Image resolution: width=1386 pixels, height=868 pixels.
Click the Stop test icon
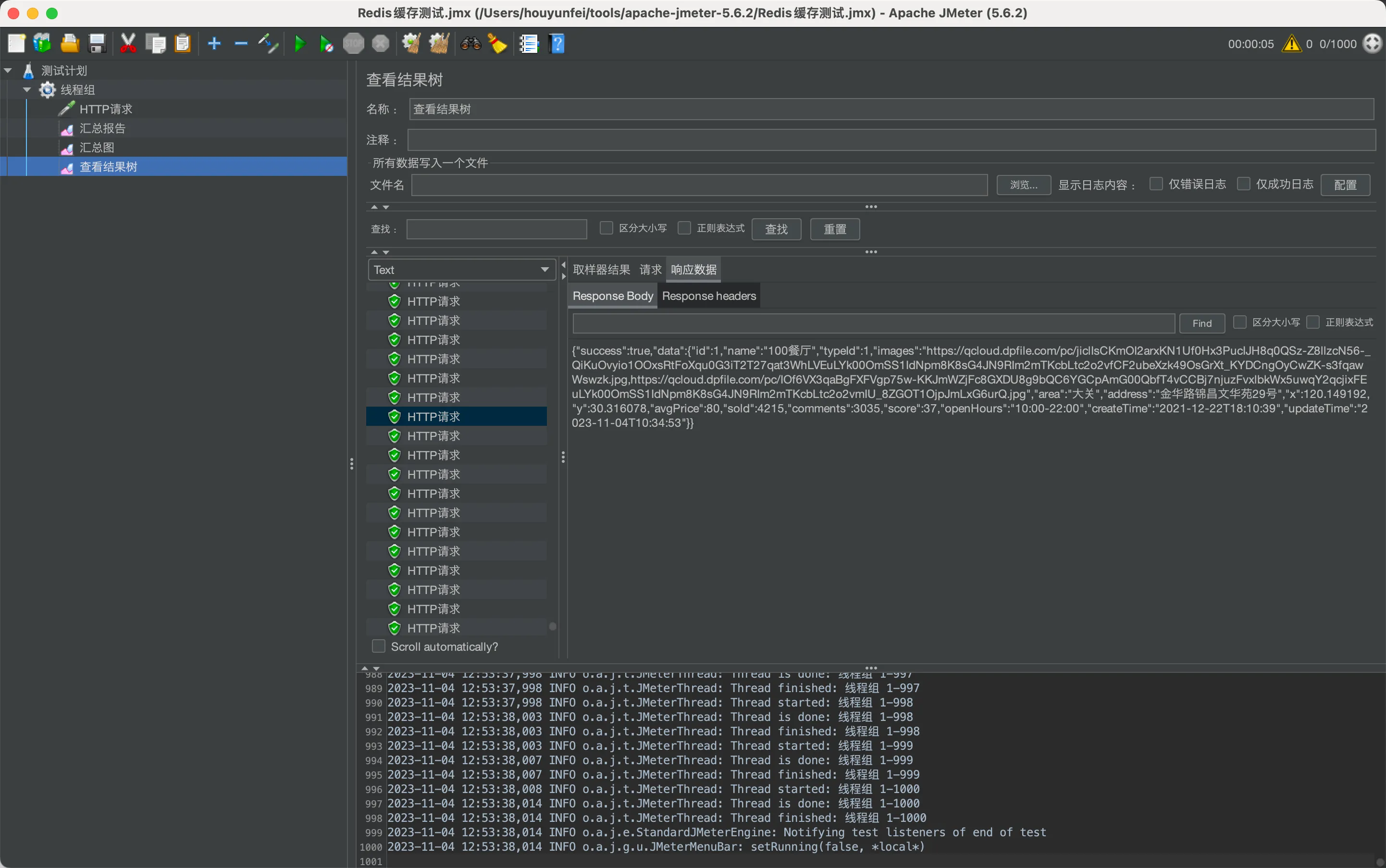[354, 44]
